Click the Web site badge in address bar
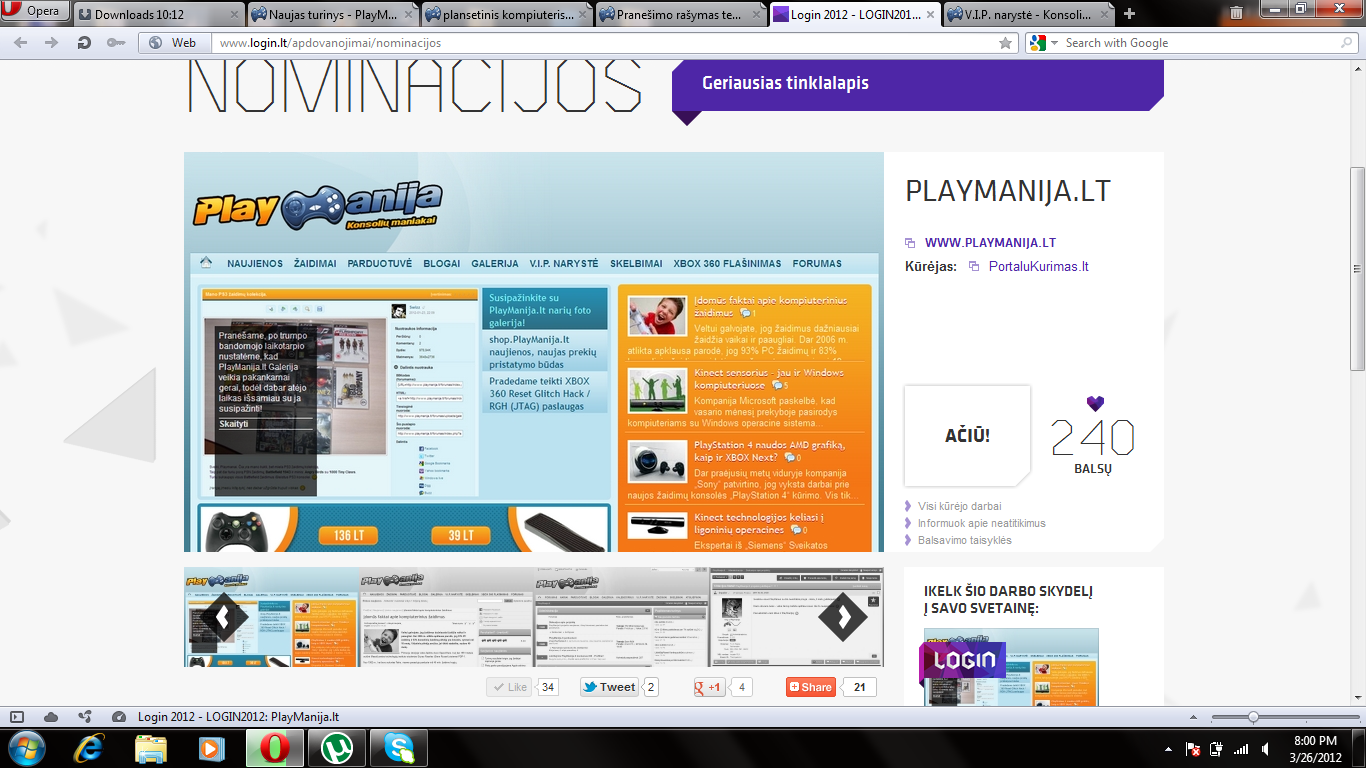The image size is (1366, 768). [x=174, y=43]
